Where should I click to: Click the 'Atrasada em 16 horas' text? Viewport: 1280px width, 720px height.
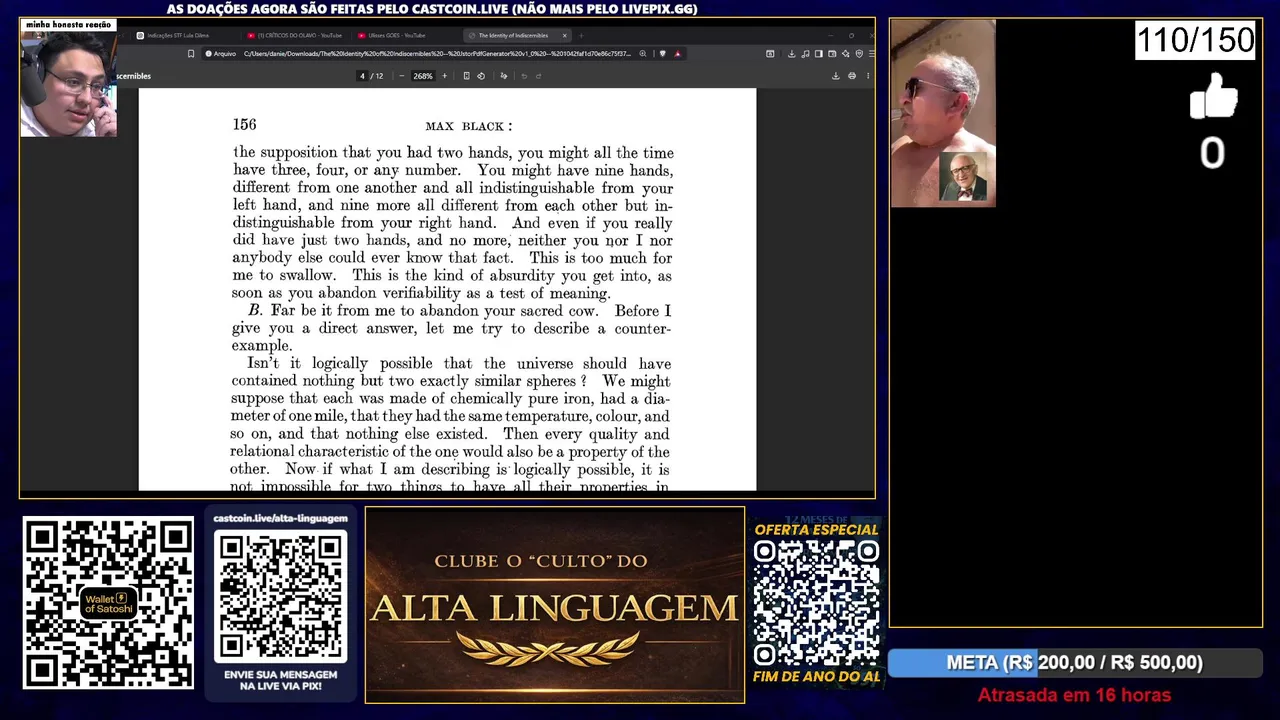(x=1074, y=695)
